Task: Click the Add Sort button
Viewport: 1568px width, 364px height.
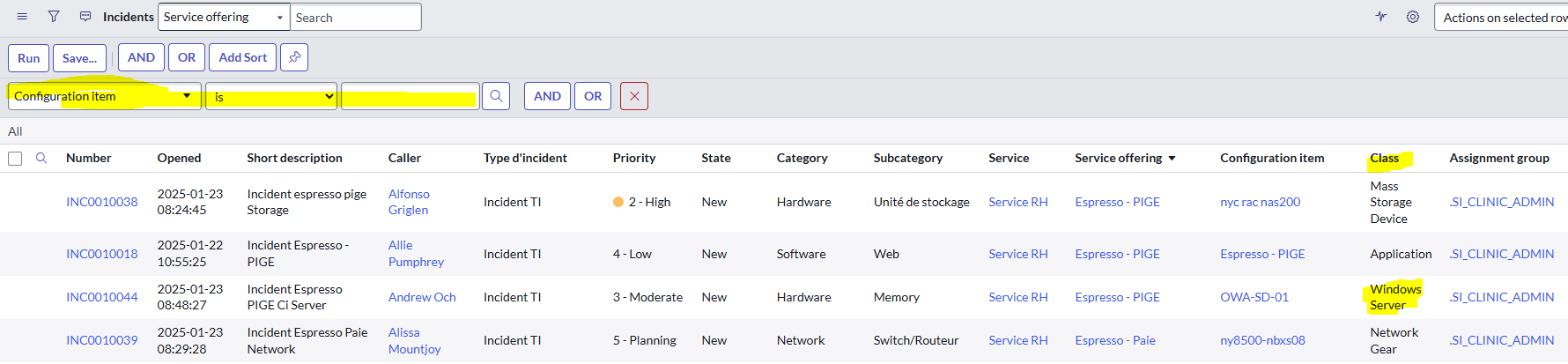Action: click(242, 57)
